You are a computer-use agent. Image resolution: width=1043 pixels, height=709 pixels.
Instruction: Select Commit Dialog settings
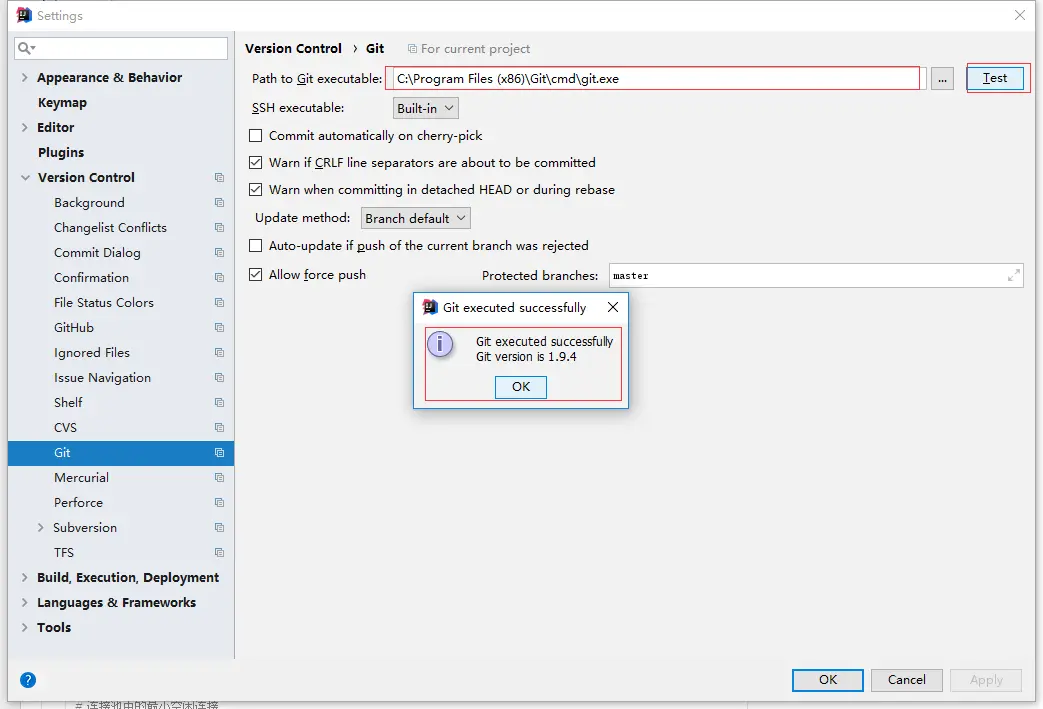97,253
